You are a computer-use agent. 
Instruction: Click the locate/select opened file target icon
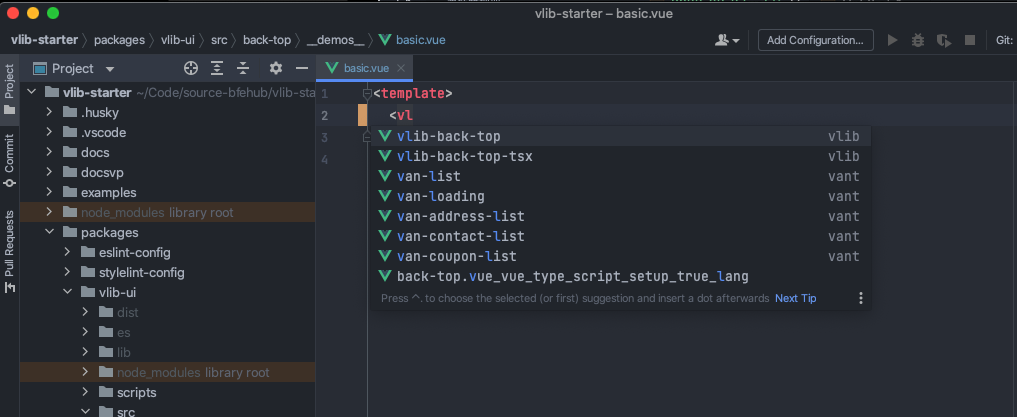click(190, 68)
